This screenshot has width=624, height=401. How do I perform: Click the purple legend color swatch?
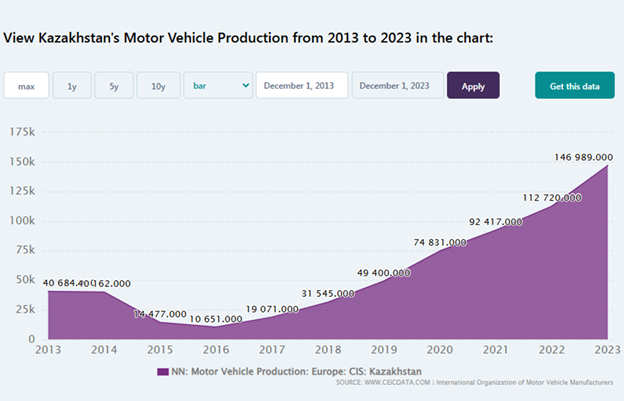(163, 372)
